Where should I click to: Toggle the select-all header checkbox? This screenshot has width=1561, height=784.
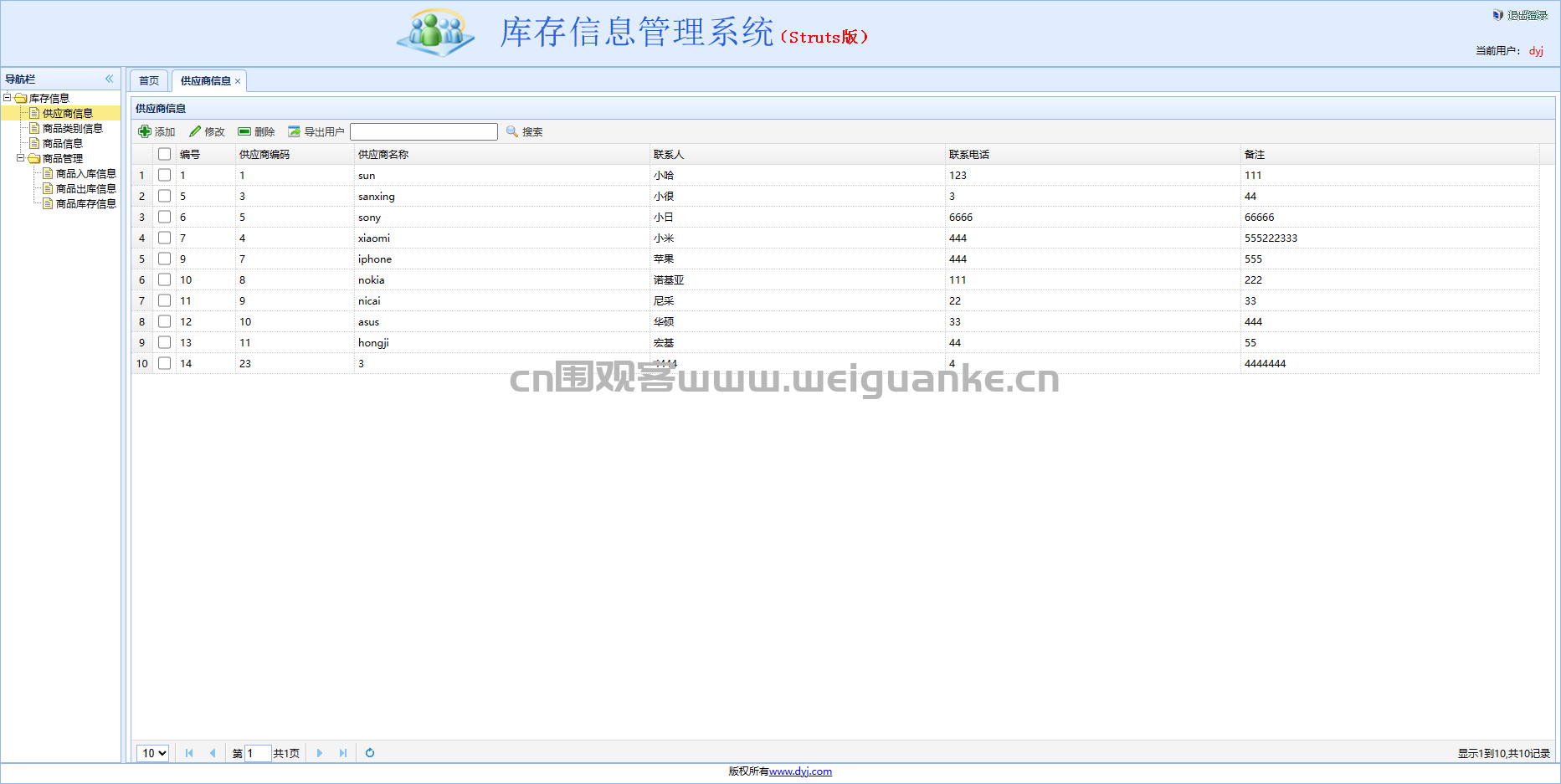click(165, 154)
